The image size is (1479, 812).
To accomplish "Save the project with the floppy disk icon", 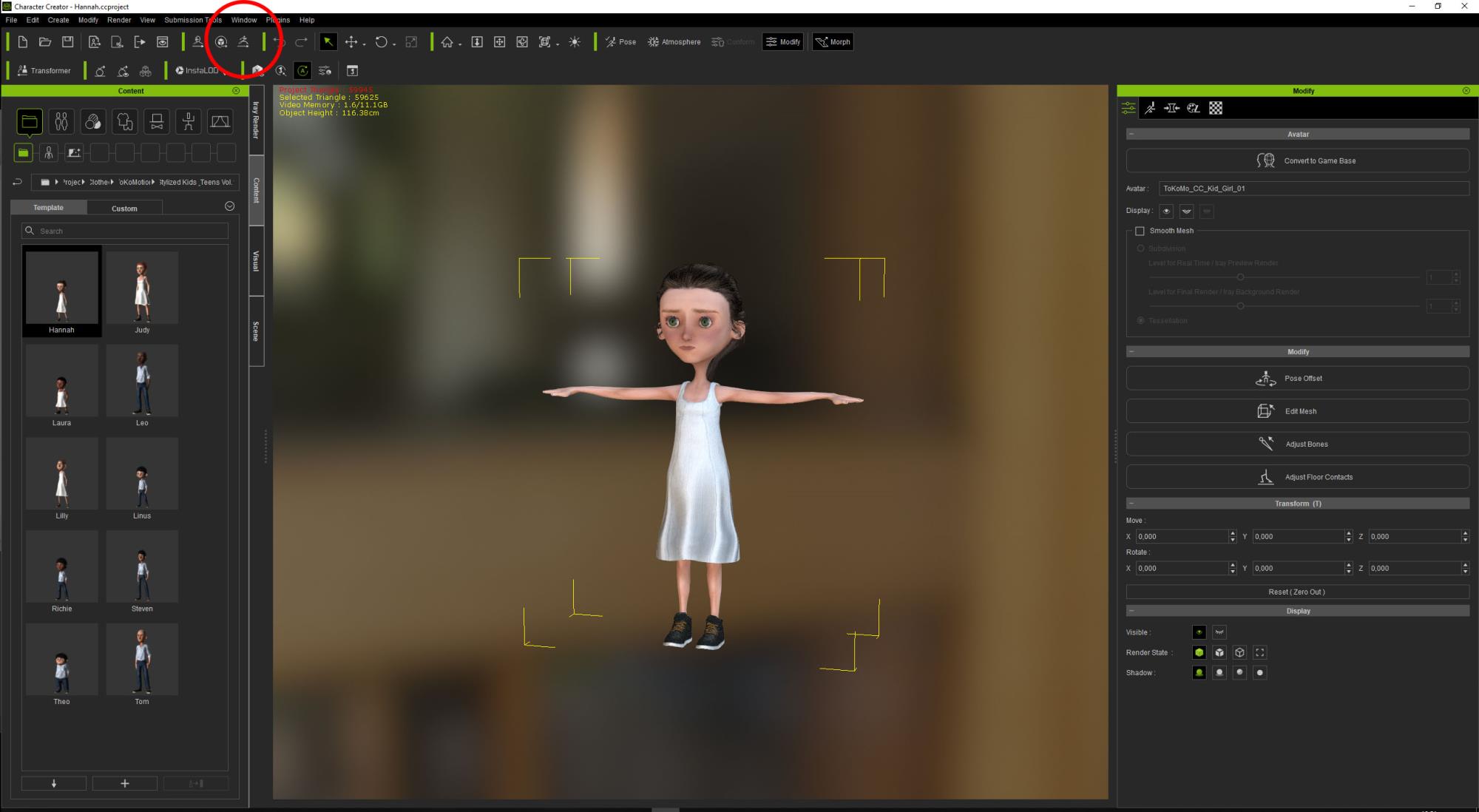I will (67, 42).
